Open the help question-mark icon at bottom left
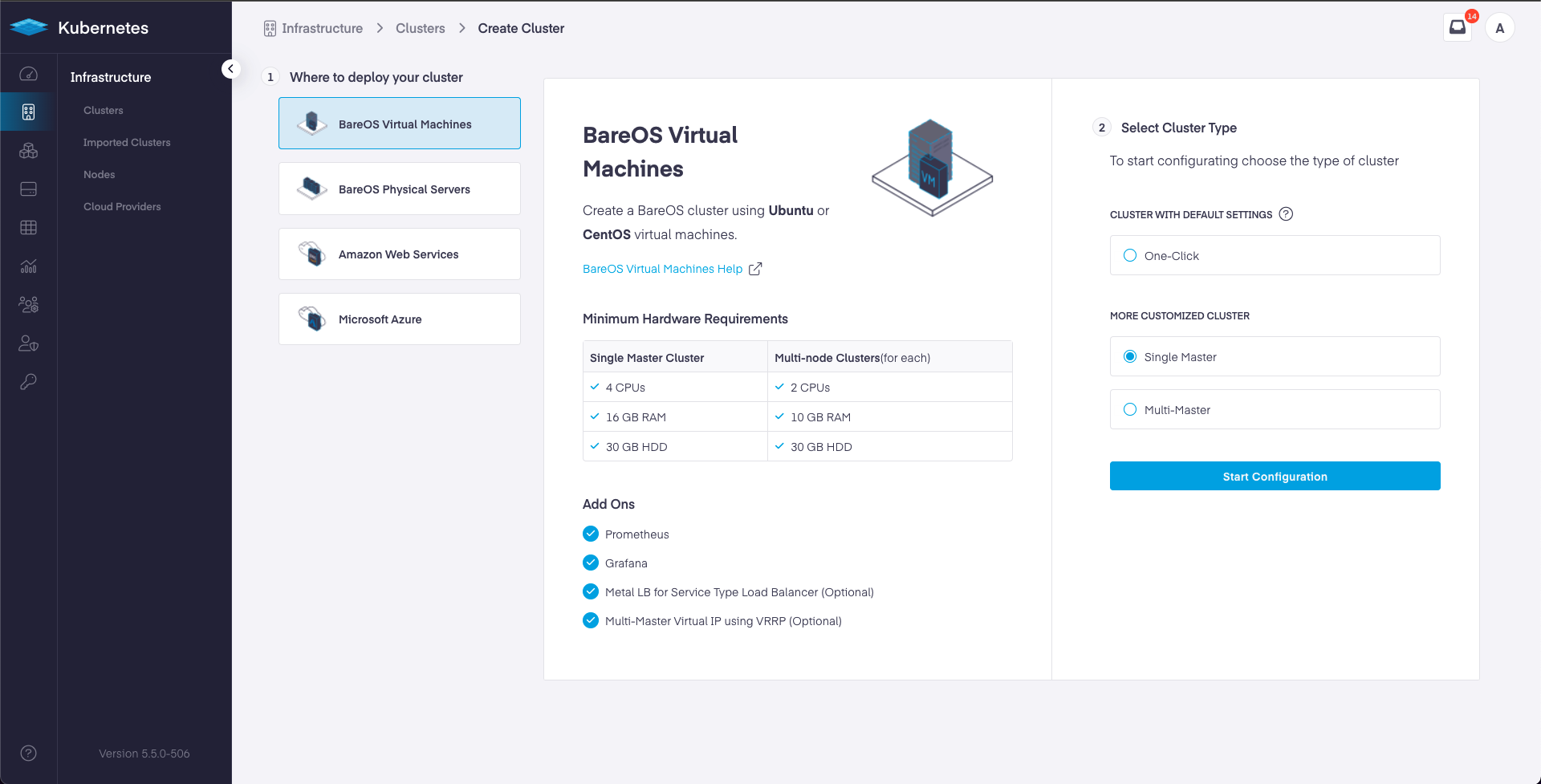 [28, 753]
